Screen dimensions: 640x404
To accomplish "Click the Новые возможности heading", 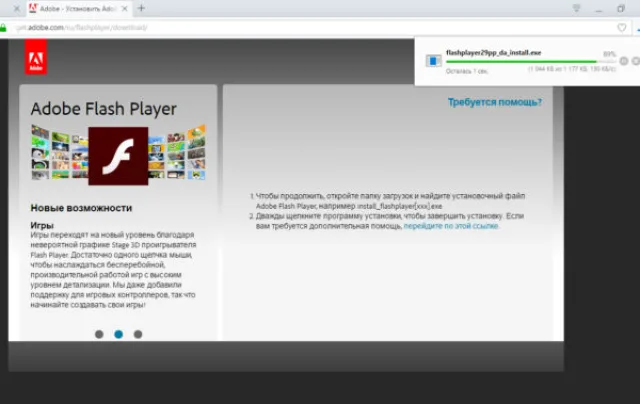I will (x=81, y=208).
